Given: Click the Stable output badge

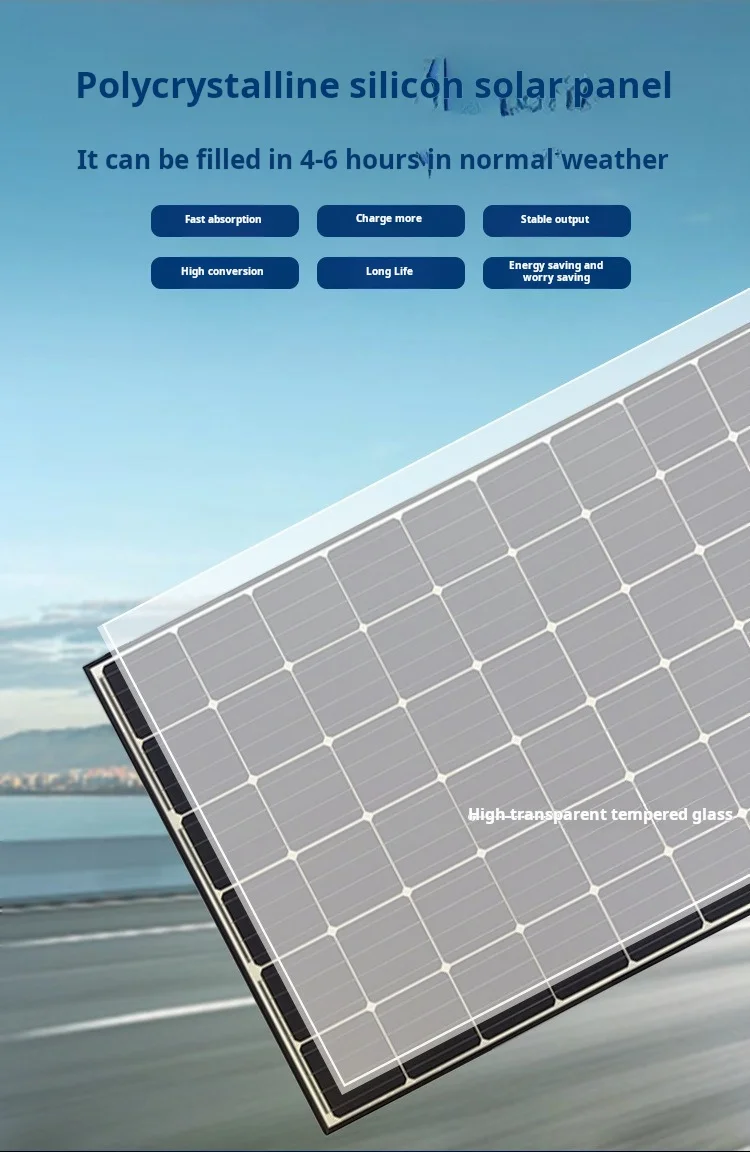Looking at the screenshot, I should pos(557,220).
